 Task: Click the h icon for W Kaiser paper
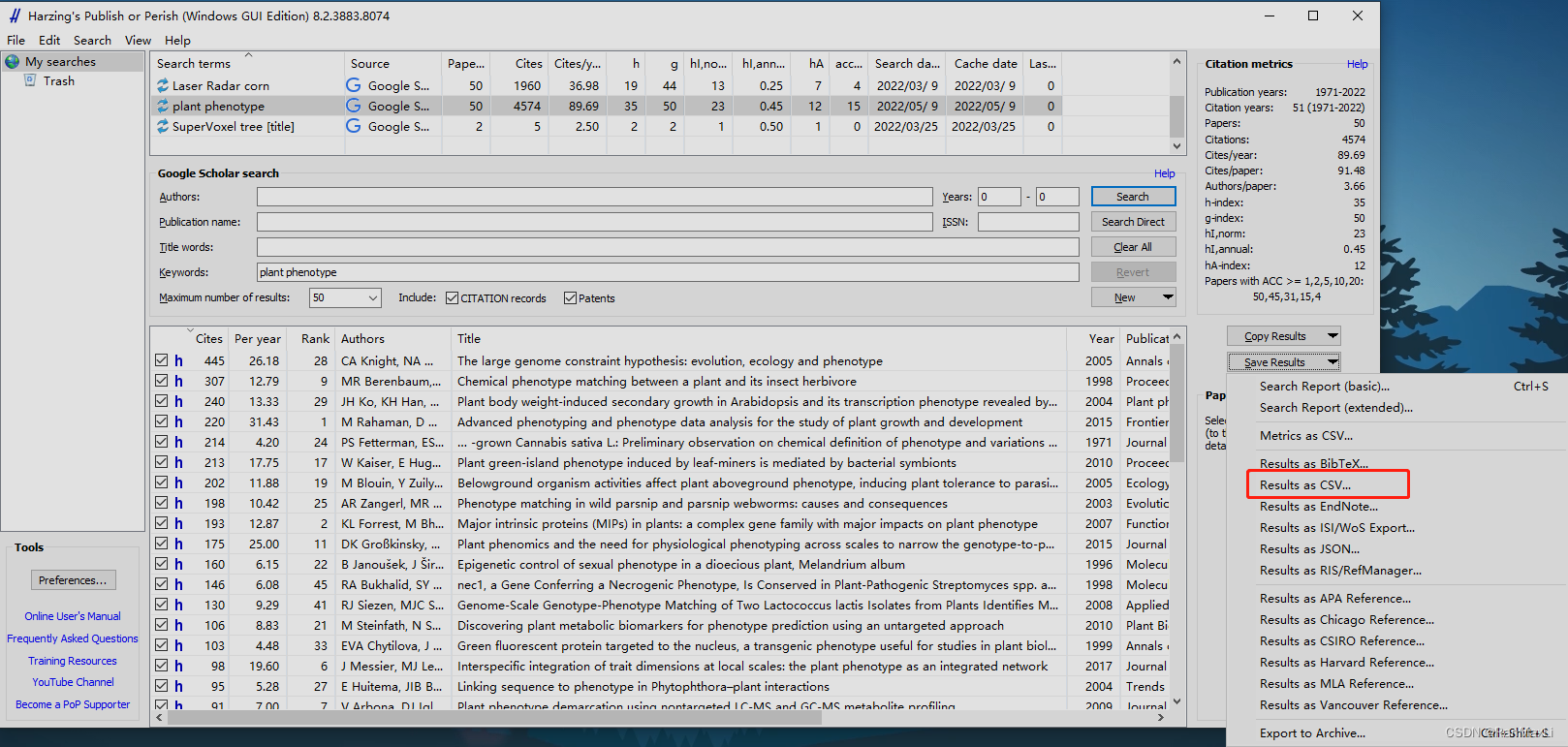click(x=178, y=462)
